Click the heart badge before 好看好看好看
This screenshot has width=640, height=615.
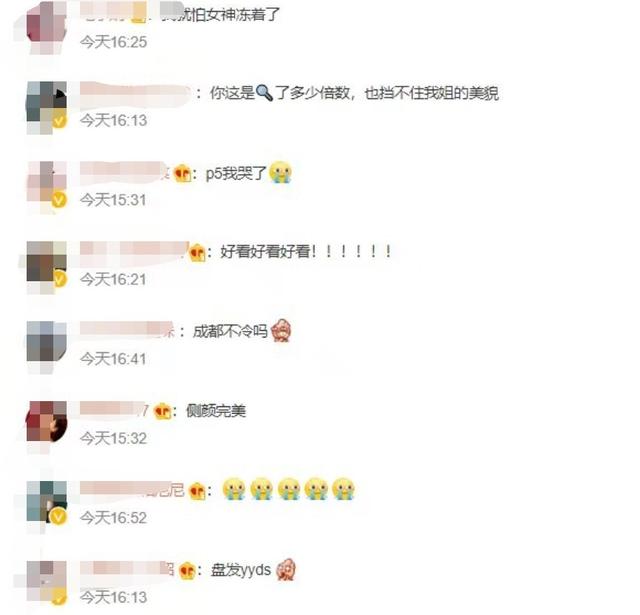pos(198,253)
